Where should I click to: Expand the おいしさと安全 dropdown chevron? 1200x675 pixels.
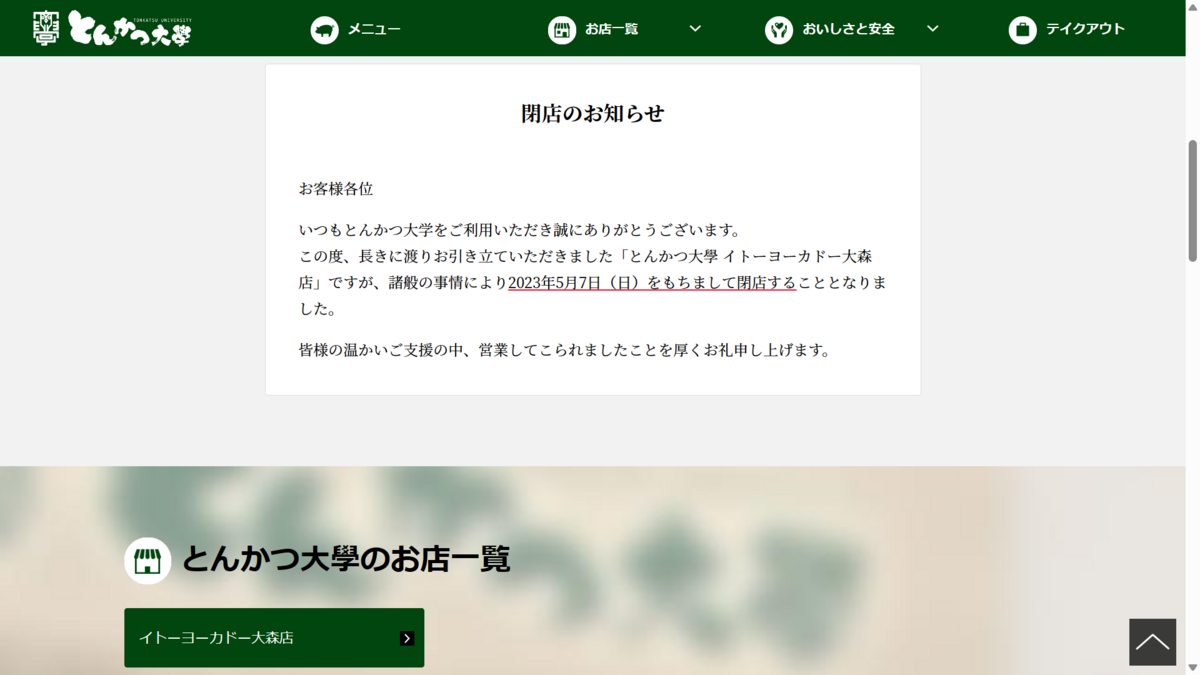[932, 29]
